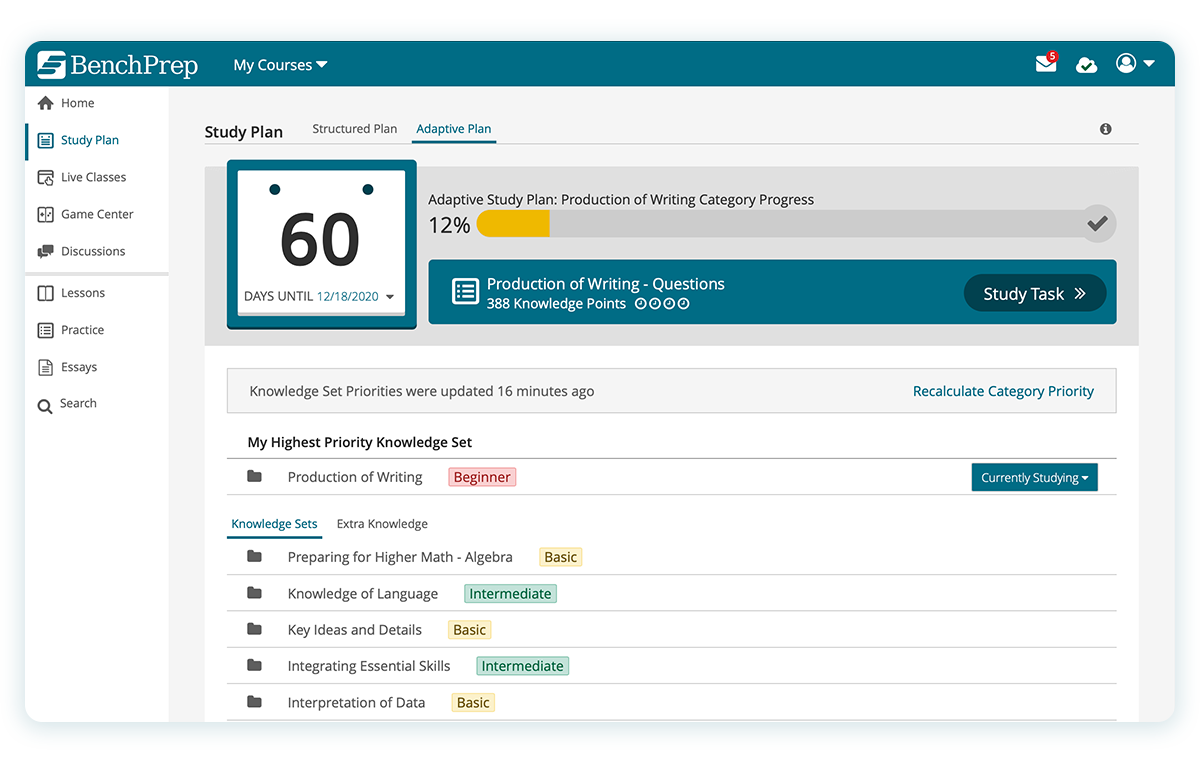The image size is (1200, 763).
Task: Click the Study Task button
Action: click(x=1035, y=294)
